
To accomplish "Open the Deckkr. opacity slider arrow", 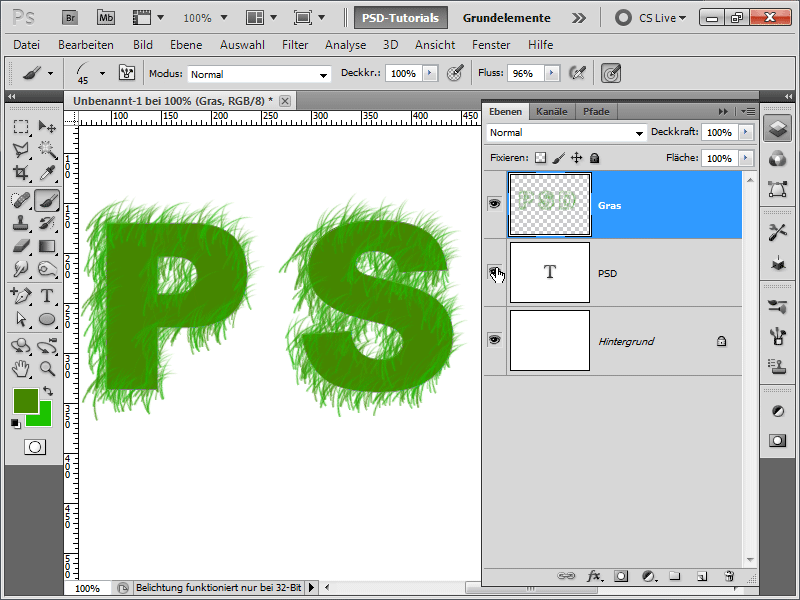I will pos(430,73).
